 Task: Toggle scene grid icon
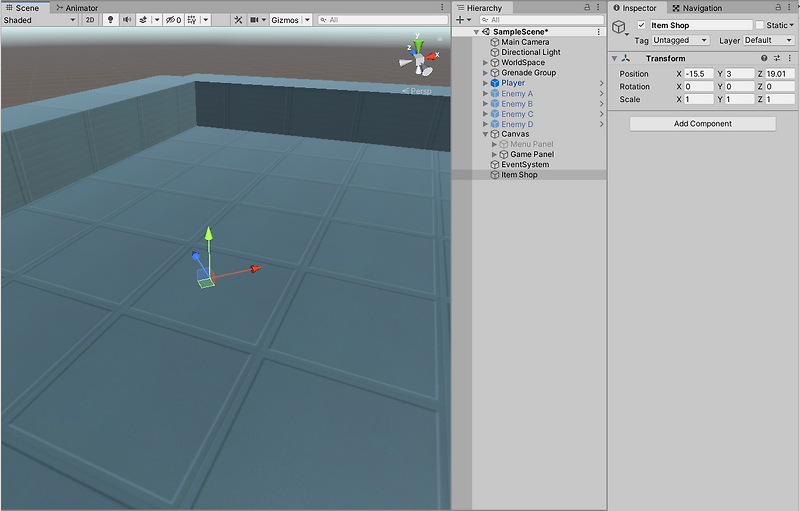point(192,20)
